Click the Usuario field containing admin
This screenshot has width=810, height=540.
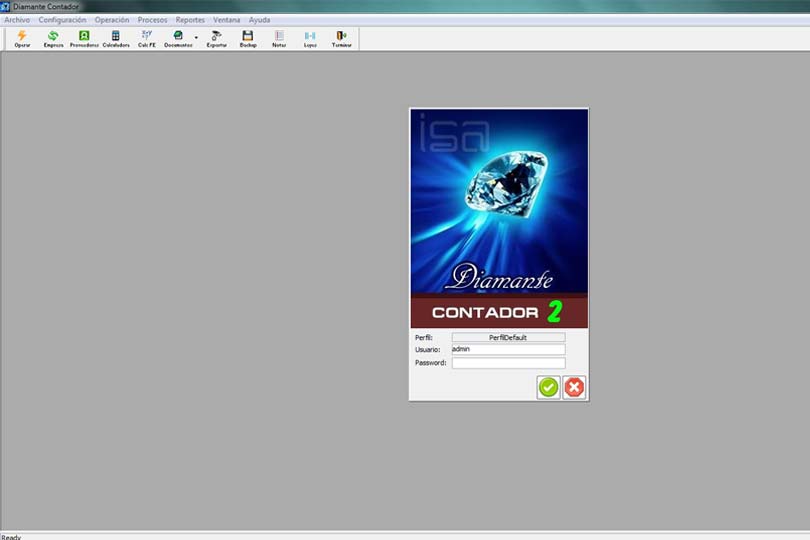[x=508, y=349]
